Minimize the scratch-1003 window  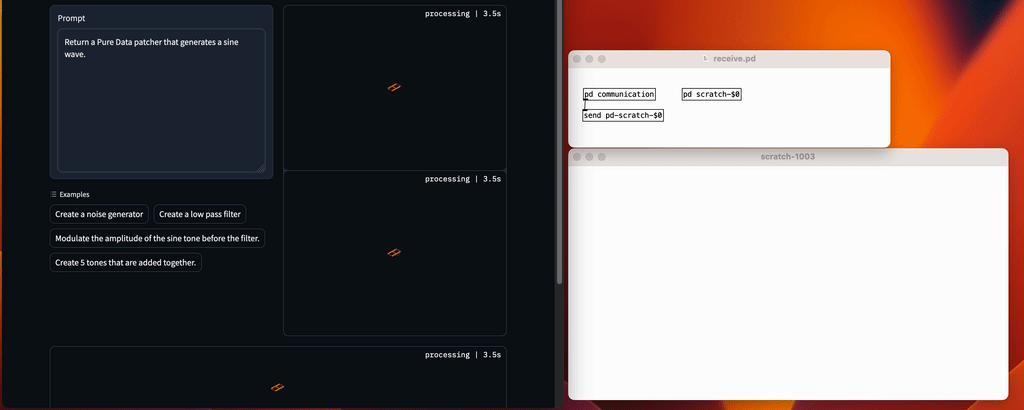[x=589, y=157]
